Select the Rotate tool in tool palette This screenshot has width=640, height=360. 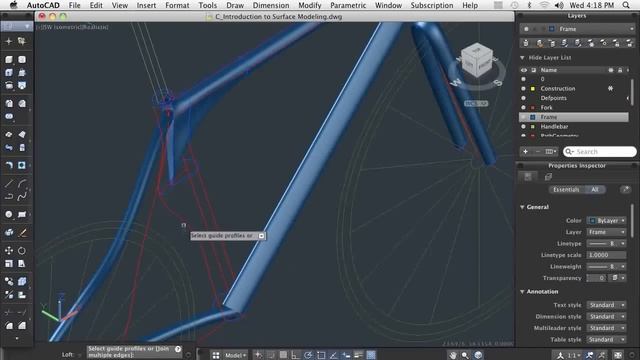point(22,250)
